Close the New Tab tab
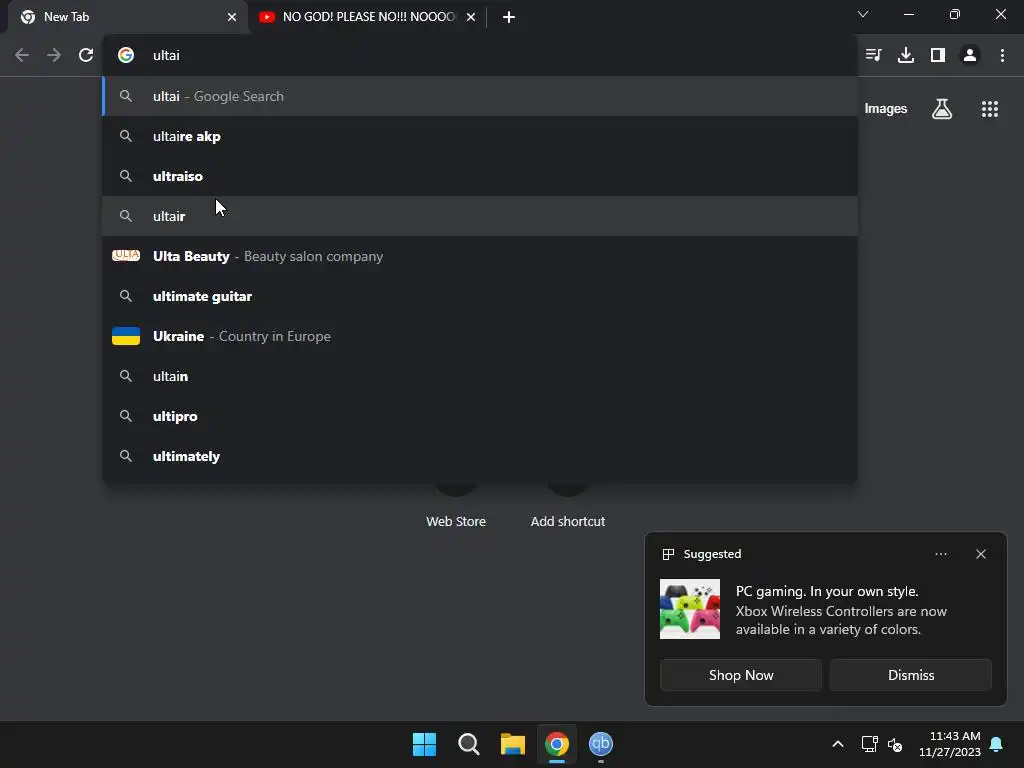The width and height of the screenshot is (1024, 768). coord(232,17)
